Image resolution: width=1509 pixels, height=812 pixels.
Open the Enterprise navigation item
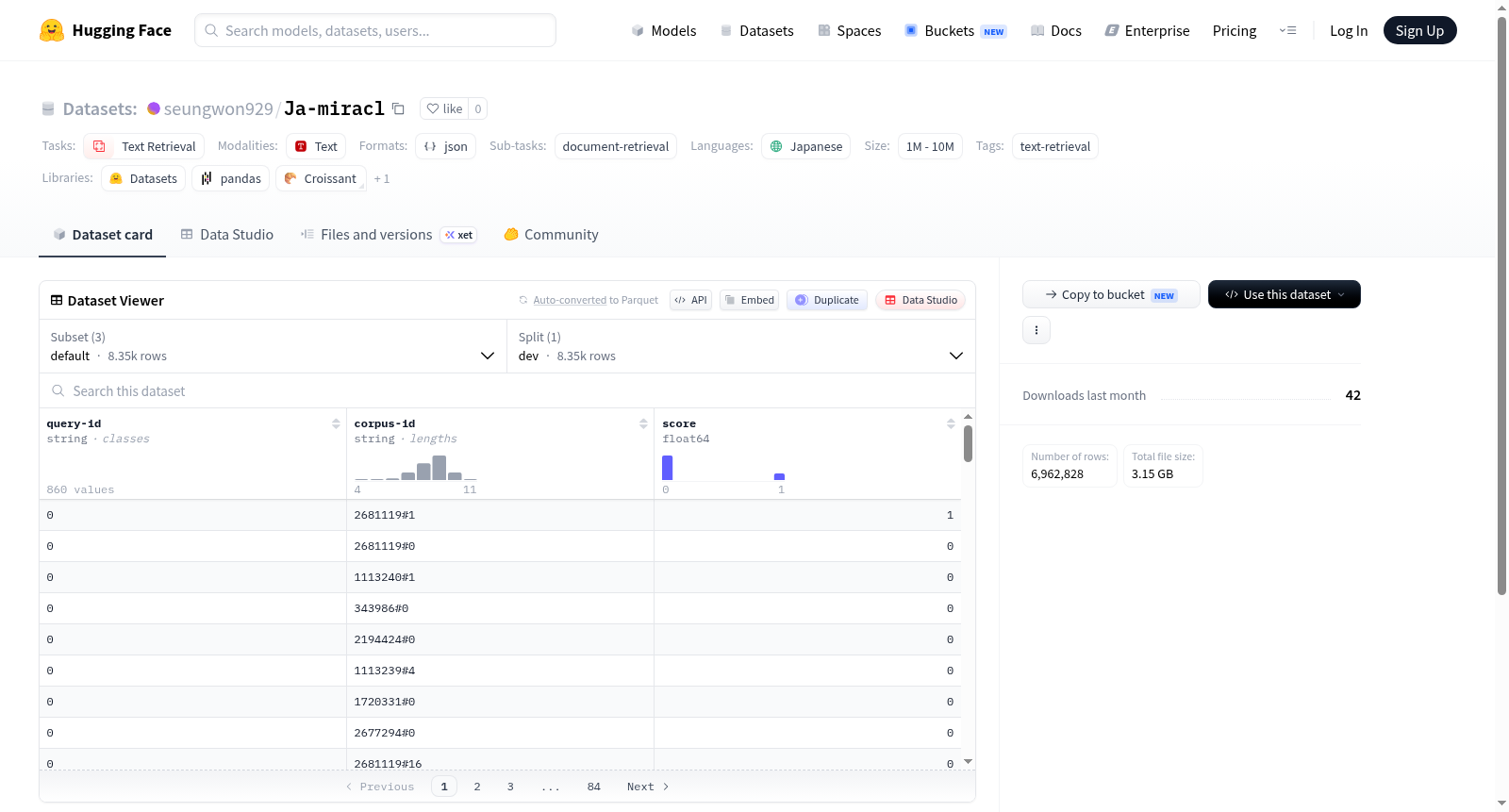(1147, 30)
